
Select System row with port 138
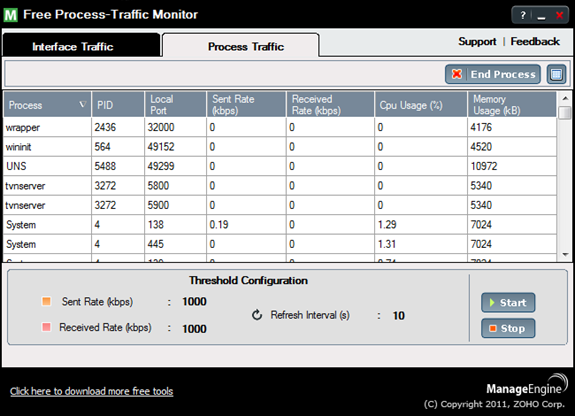[280, 225]
